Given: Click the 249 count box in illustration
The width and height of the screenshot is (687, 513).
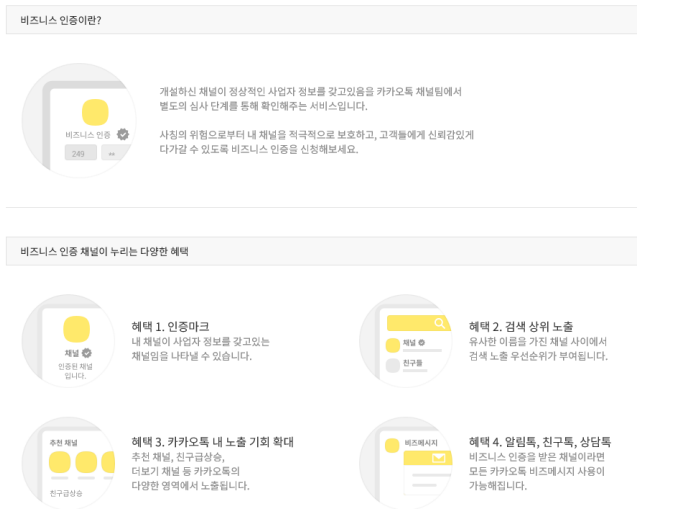Looking at the screenshot, I should coord(81,153).
